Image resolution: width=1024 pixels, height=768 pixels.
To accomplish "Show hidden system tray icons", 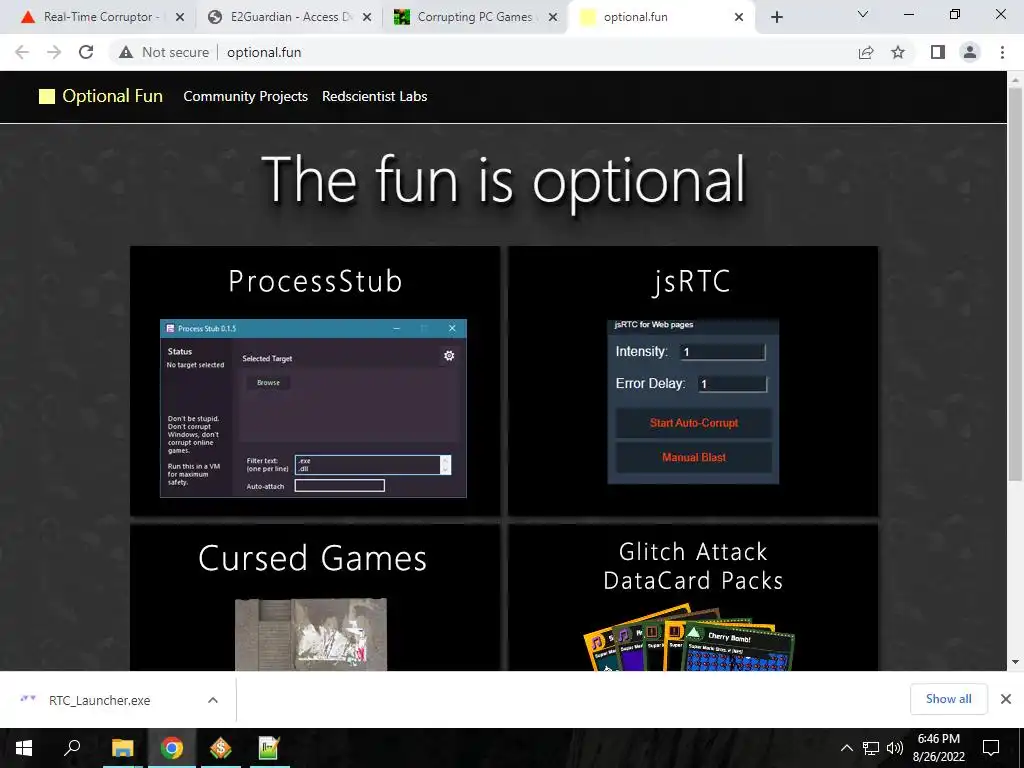I will point(846,748).
